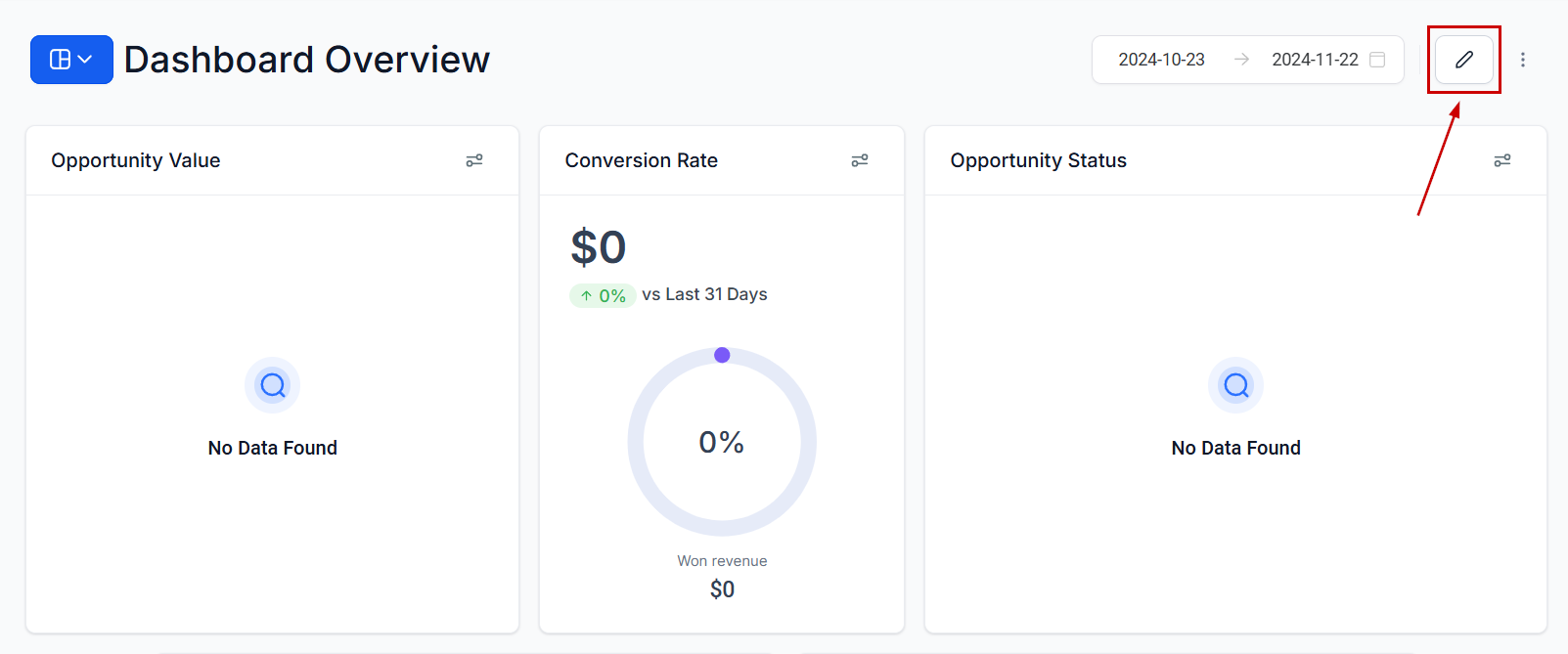Open the calendar icon in date range
The image size is (1568, 654).
[x=1377, y=60]
